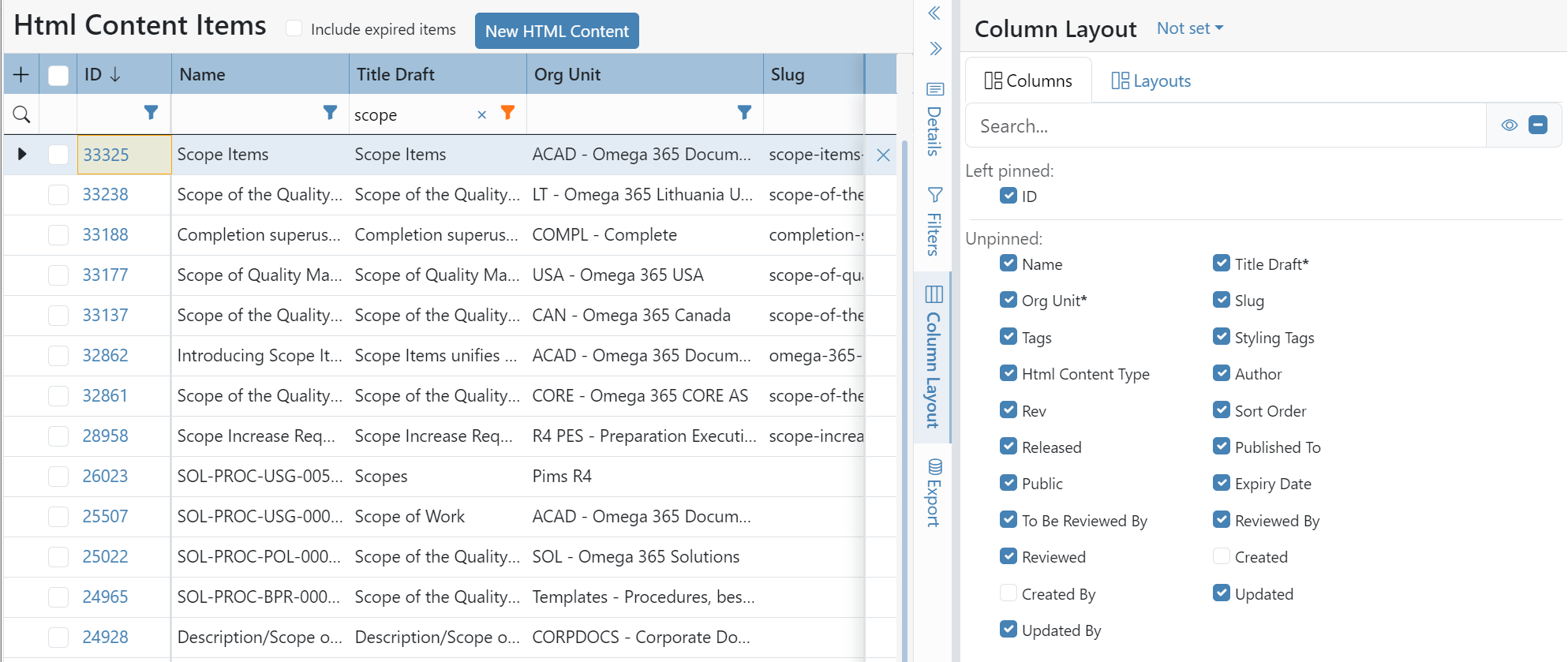Select the checkbox for row 33238
The image size is (1568, 662).
(58, 195)
